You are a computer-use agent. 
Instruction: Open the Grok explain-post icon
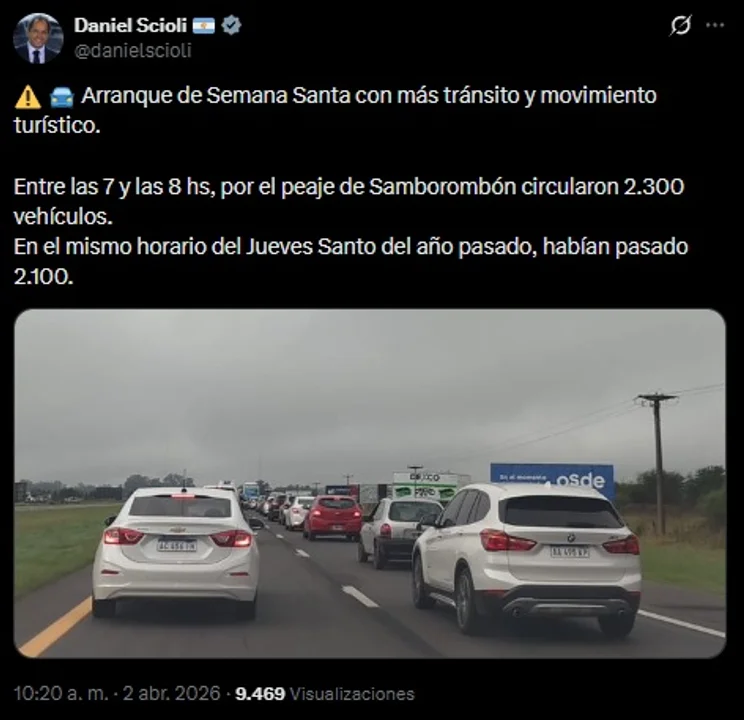click(x=680, y=25)
